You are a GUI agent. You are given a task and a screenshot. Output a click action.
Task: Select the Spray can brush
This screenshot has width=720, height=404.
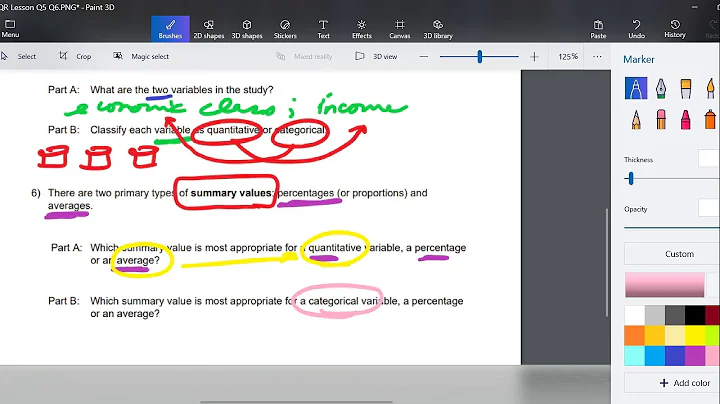pyautogui.click(x=710, y=119)
